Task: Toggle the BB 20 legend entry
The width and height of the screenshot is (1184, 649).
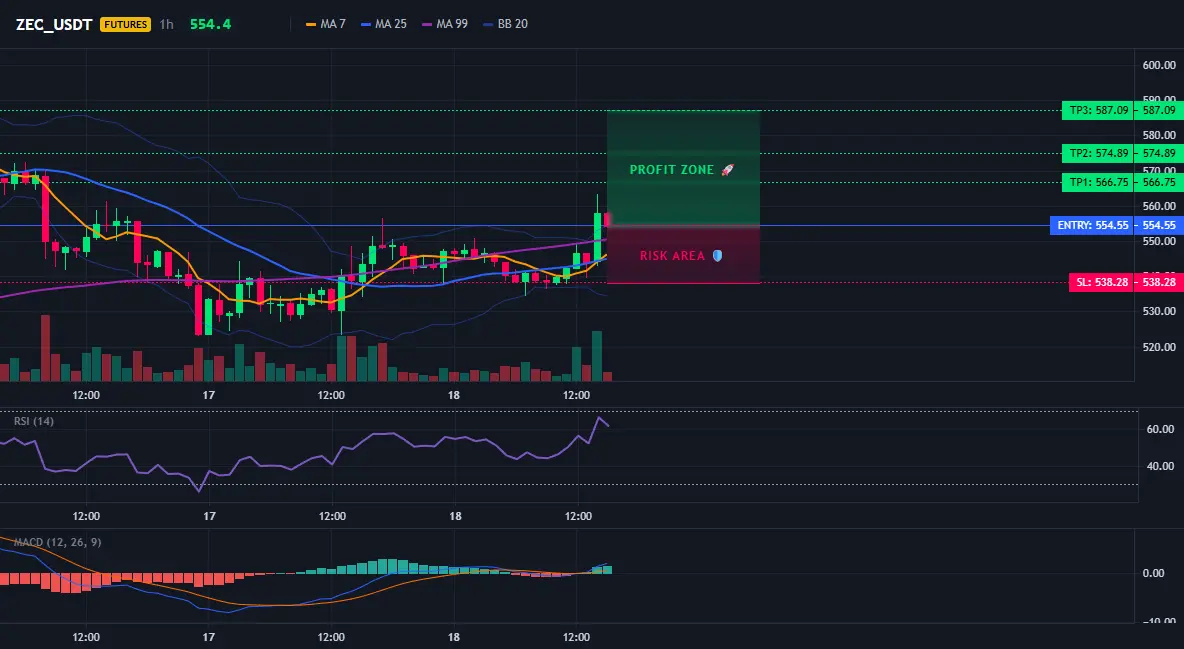Action: [x=505, y=24]
